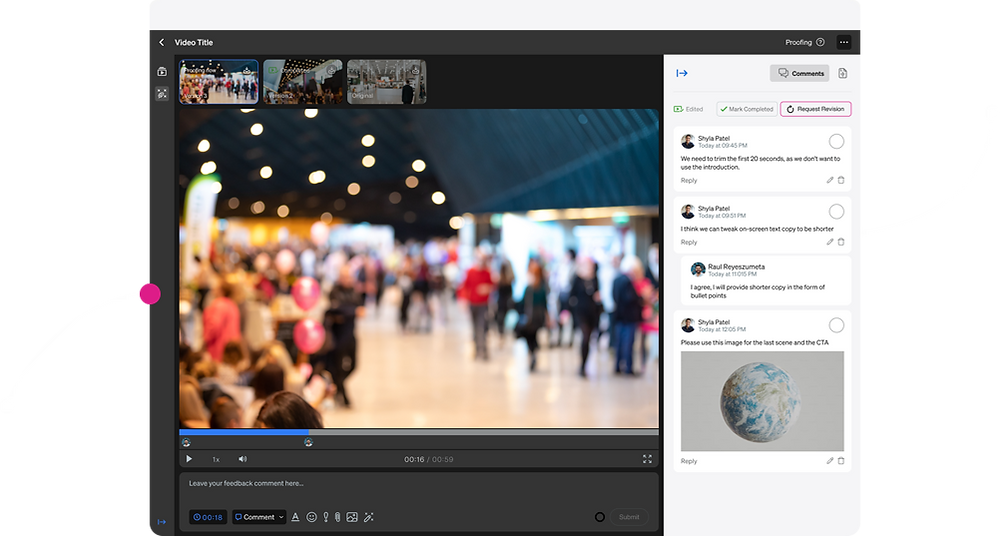Mute the video volume
This screenshot has height=536, width=1000.
tap(242, 459)
